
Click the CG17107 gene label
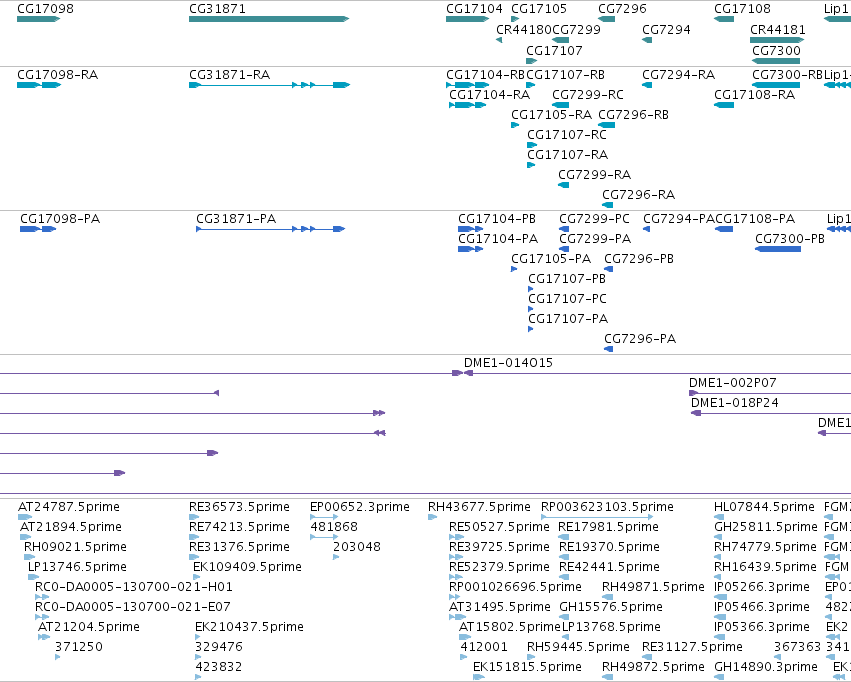click(554, 50)
